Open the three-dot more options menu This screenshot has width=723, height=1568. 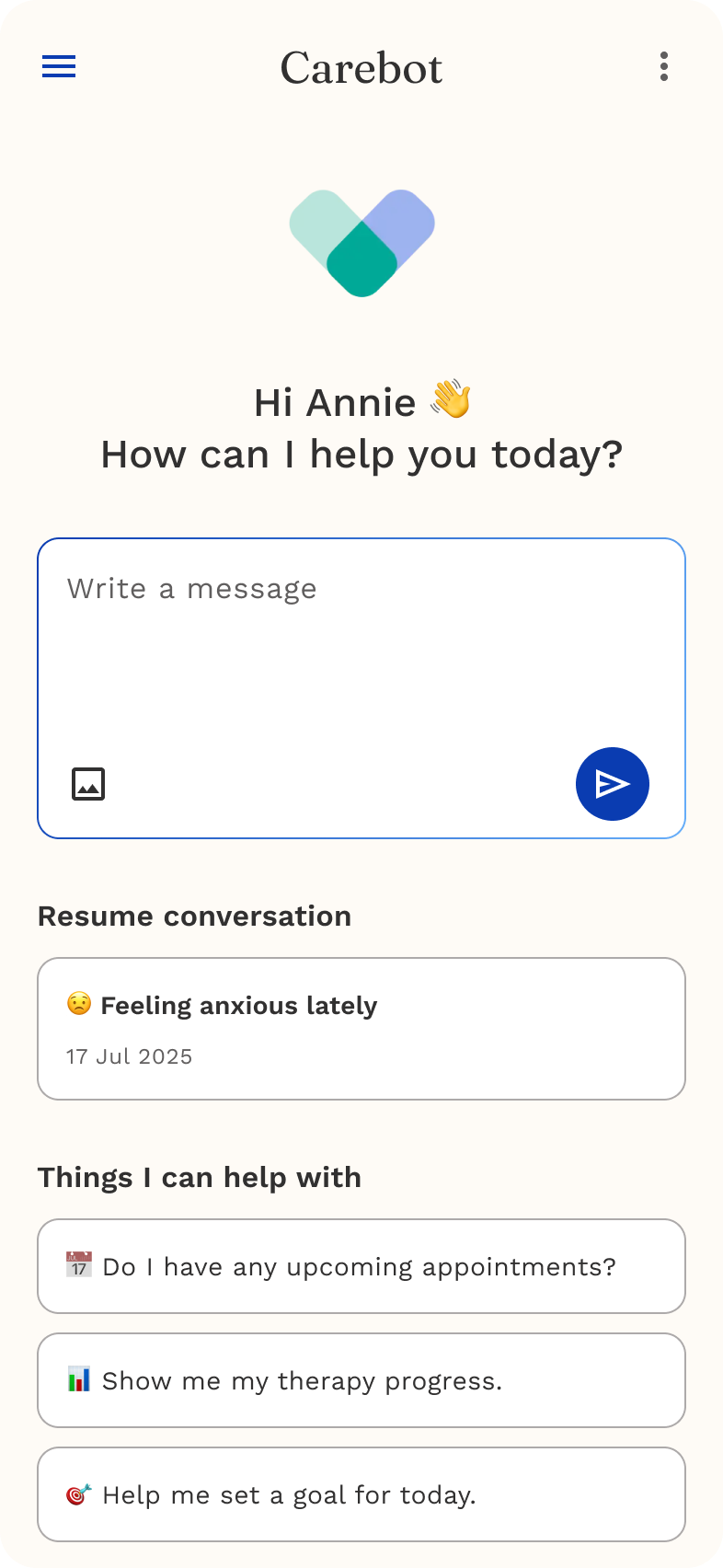click(x=664, y=66)
